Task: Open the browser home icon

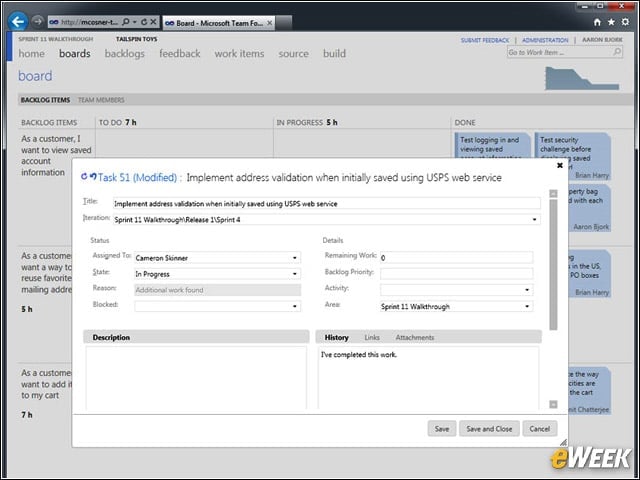Action: (597, 22)
